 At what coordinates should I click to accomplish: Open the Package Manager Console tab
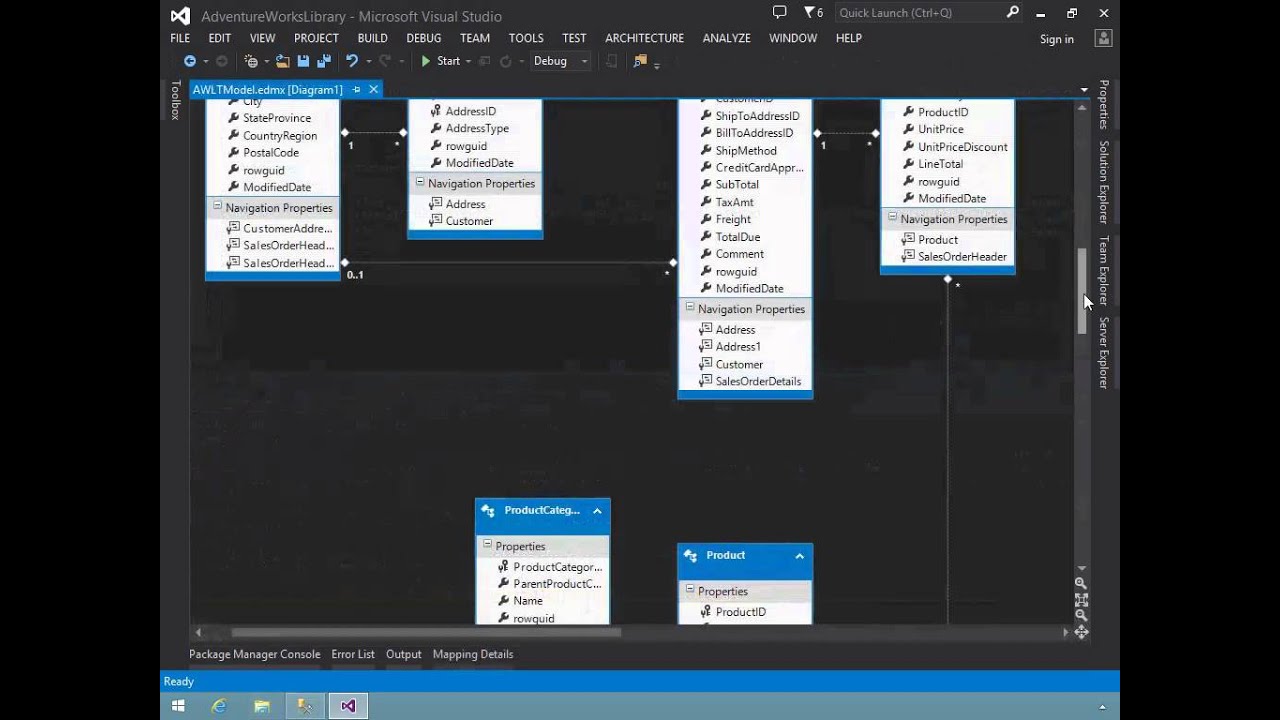[x=255, y=654]
